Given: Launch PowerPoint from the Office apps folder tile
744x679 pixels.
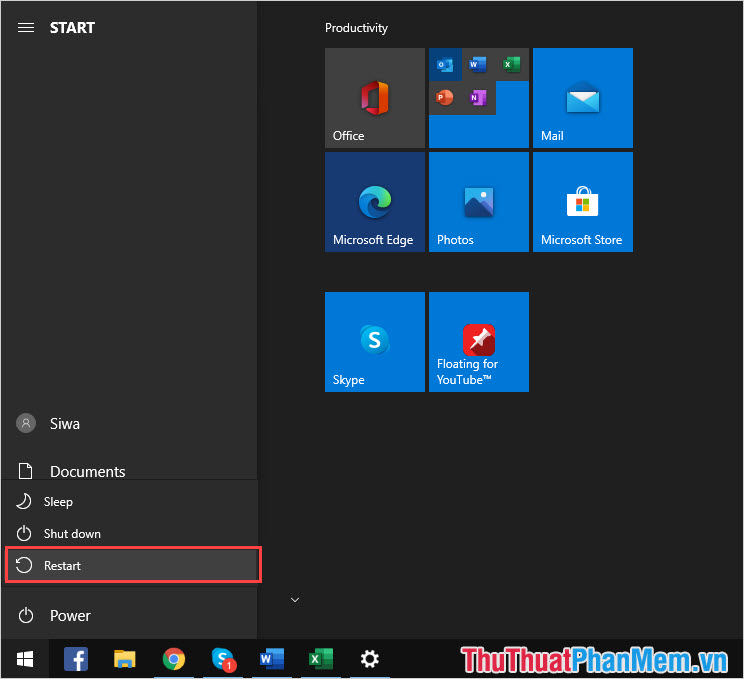Looking at the screenshot, I should point(445,98).
